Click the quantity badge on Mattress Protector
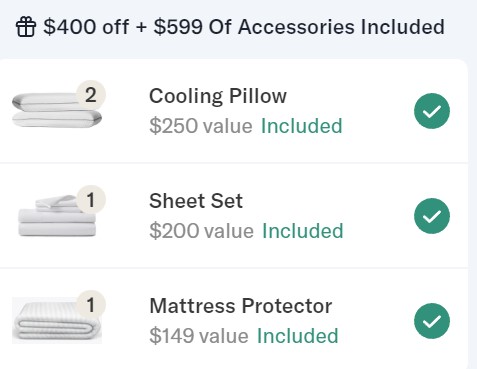 (91, 305)
